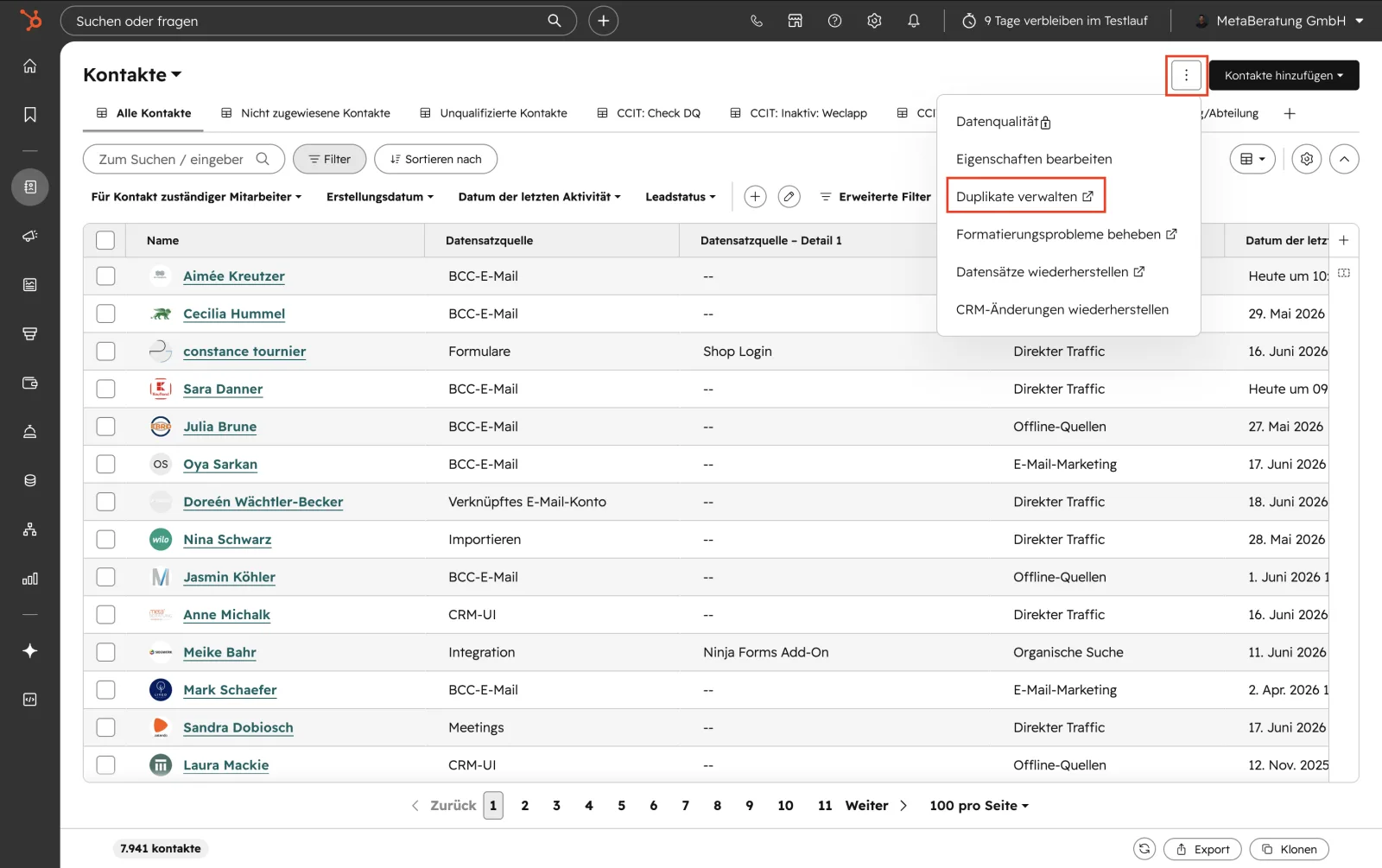Switch to Unqualifizierte Kontakte tab

click(x=494, y=113)
